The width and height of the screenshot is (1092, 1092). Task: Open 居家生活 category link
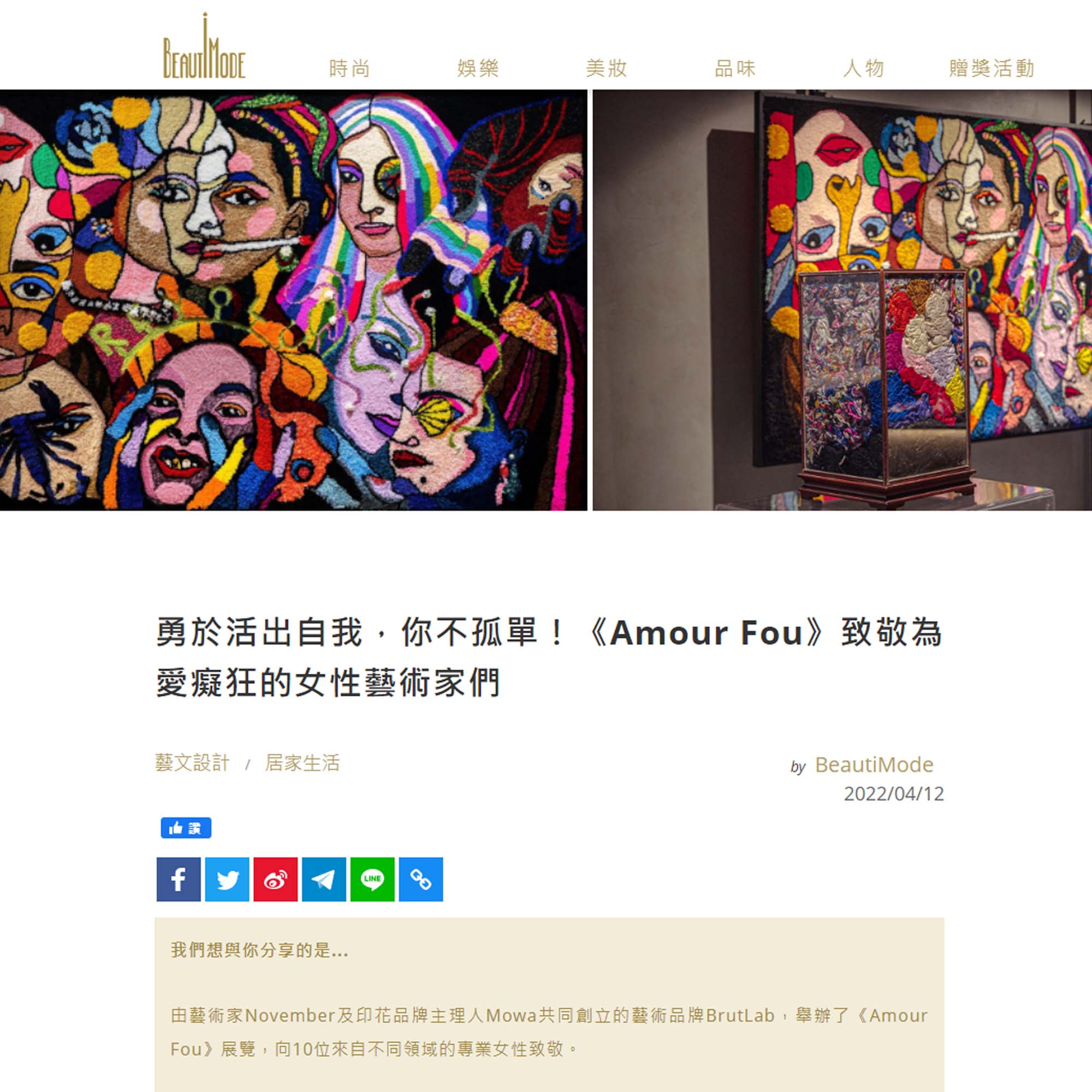[x=302, y=762]
